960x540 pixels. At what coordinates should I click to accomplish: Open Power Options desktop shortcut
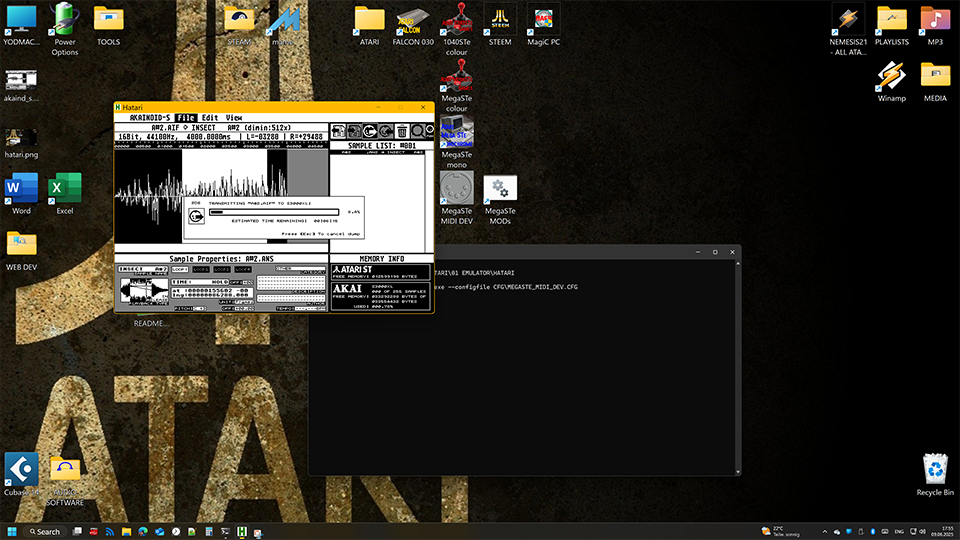[x=65, y=29]
